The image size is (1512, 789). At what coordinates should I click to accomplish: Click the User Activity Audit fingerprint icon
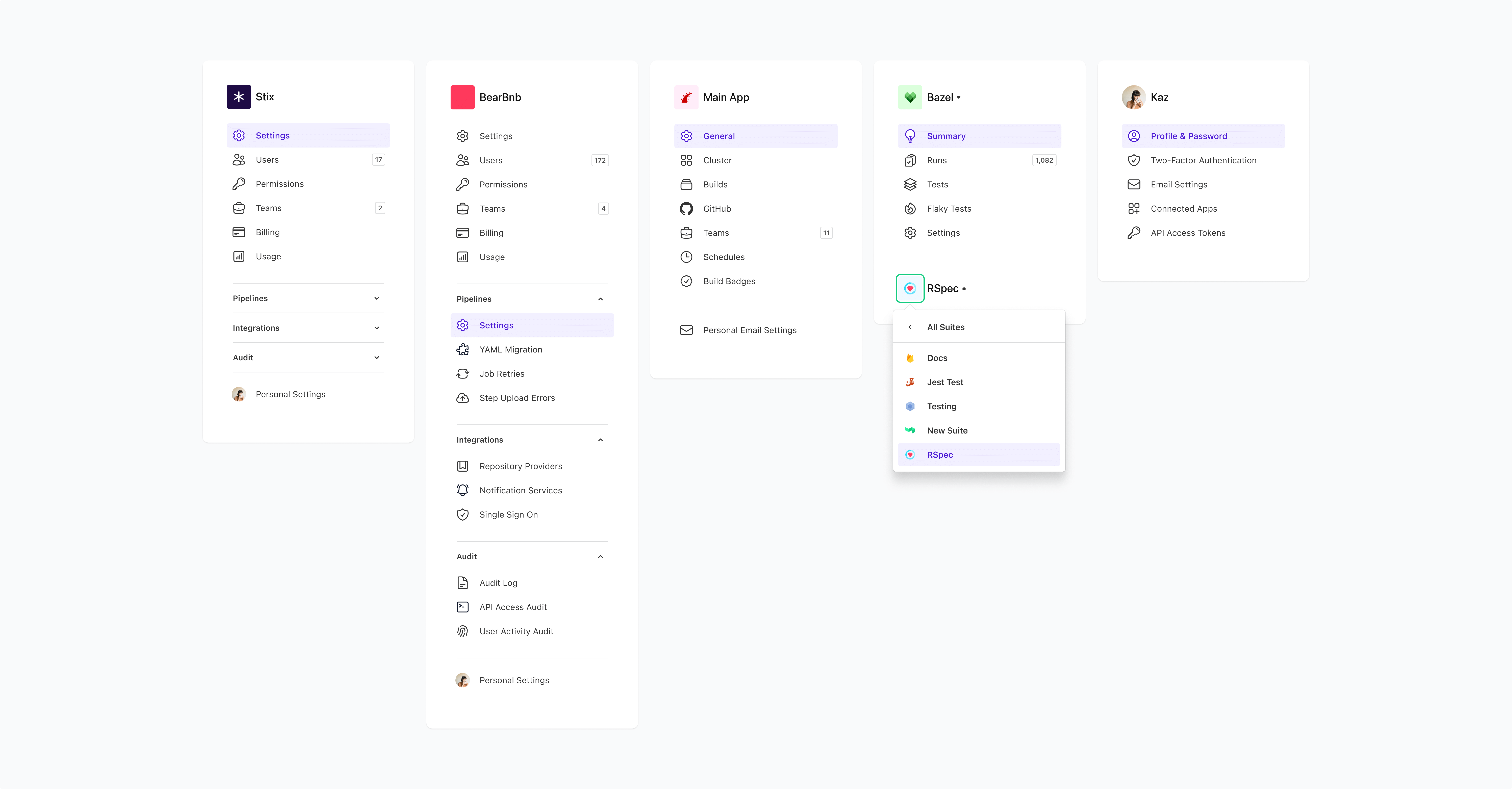(x=462, y=631)
